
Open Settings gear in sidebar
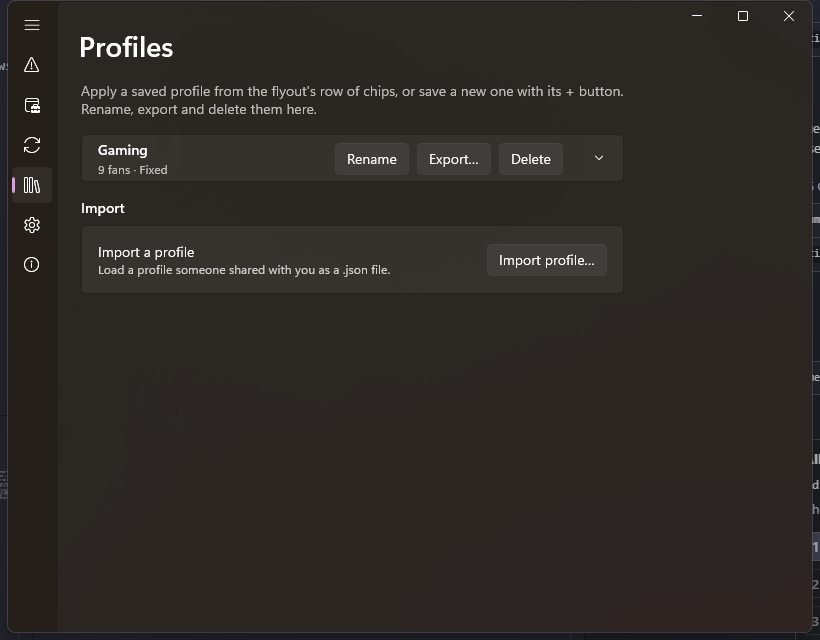point(32,225)
